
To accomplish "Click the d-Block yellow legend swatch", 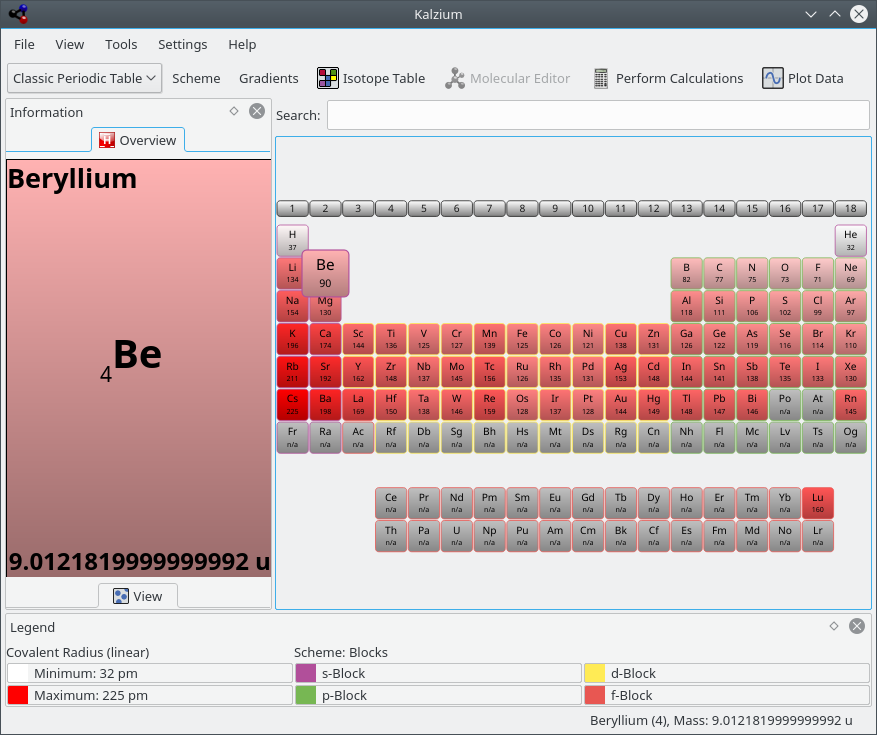I will [595, 673].
